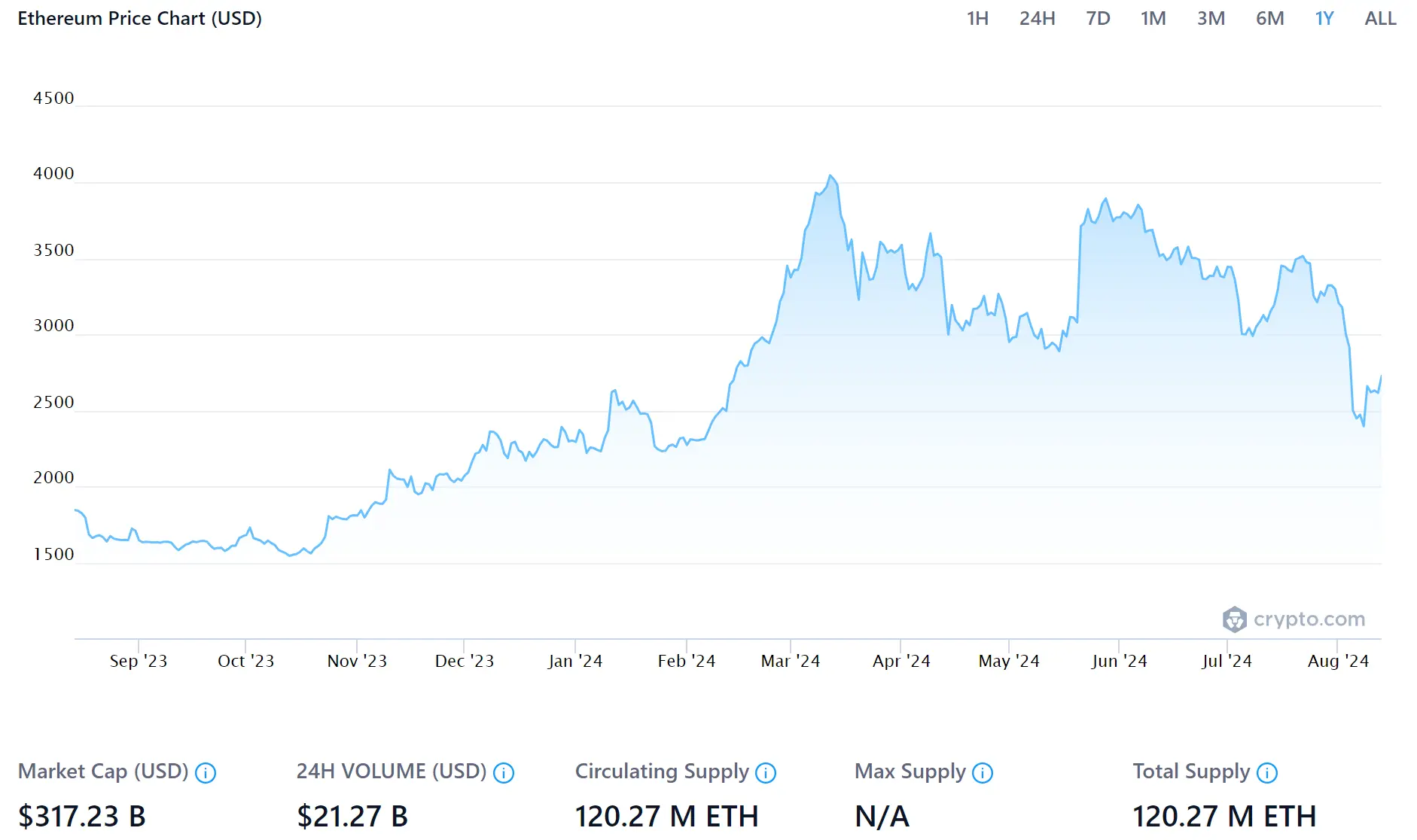
Task: Click the Total Supply label
Action: pyautogui.click(x=1191, y=772)
